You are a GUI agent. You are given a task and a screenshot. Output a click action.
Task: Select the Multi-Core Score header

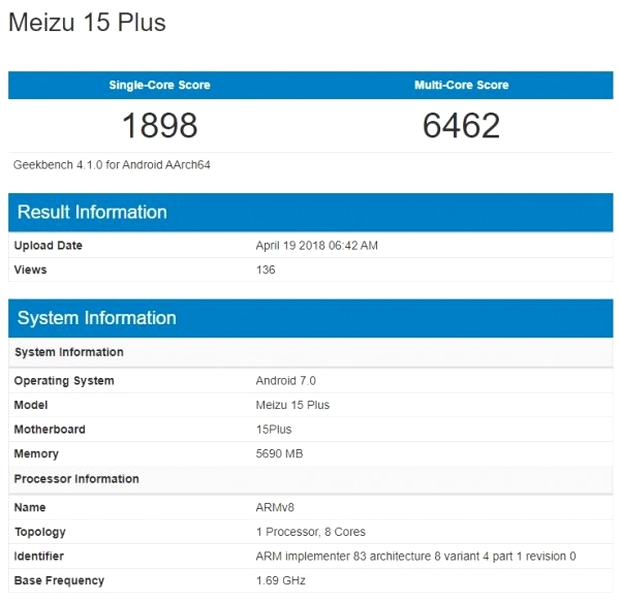[x=461, y=85]
